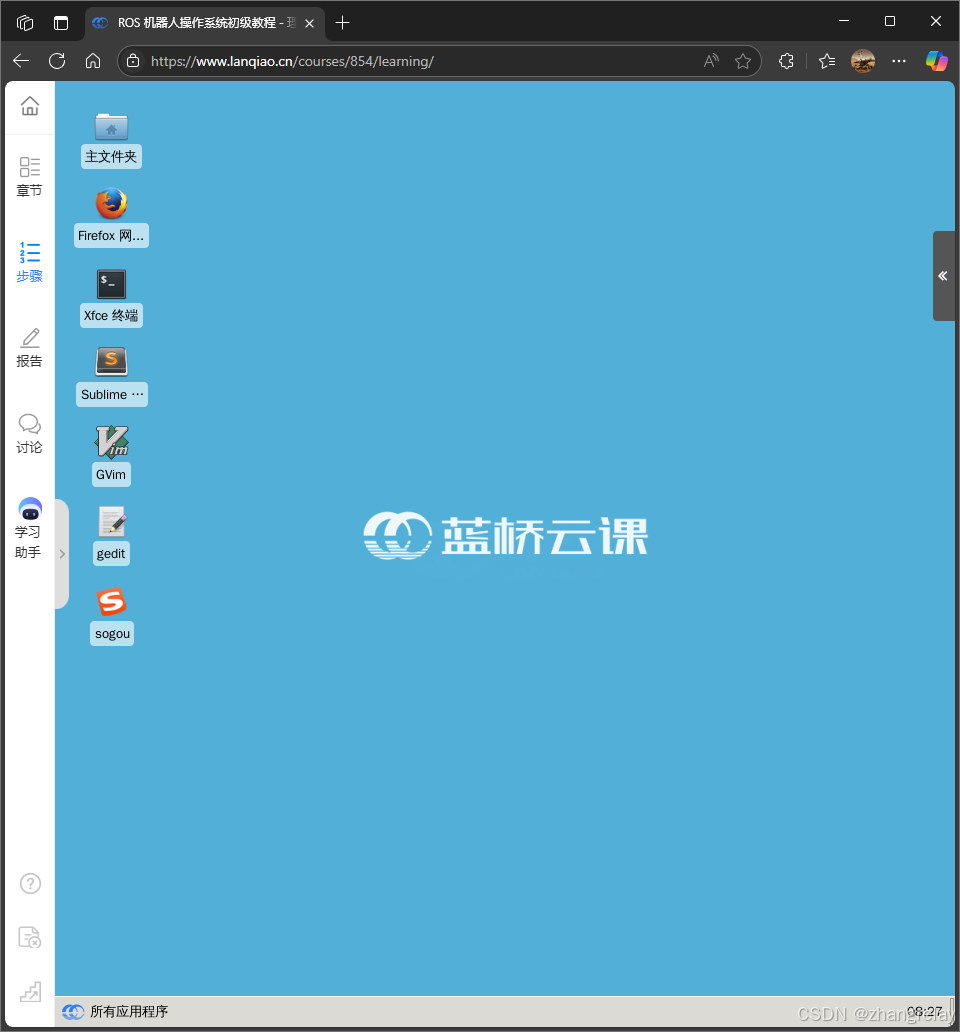Open the 报告 report editor
960x1032 pixels.
[30, 348]
